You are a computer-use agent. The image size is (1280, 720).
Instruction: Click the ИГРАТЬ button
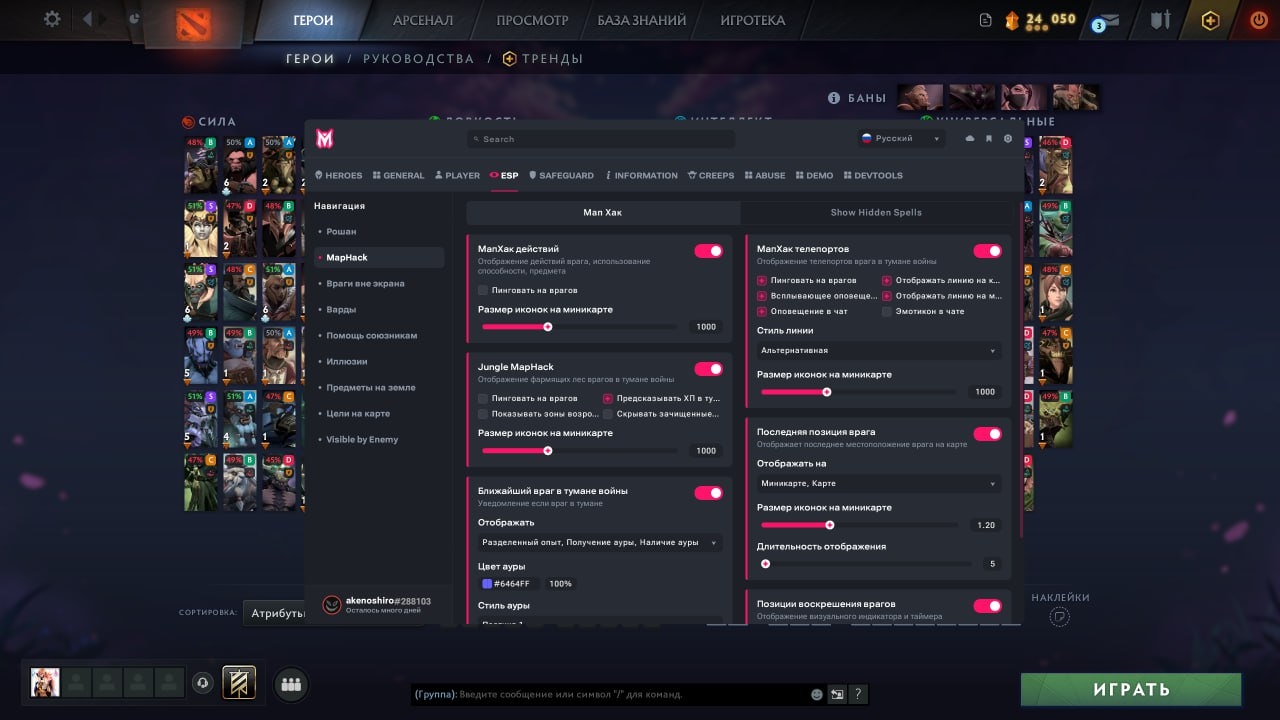[x=1130, y=689]
